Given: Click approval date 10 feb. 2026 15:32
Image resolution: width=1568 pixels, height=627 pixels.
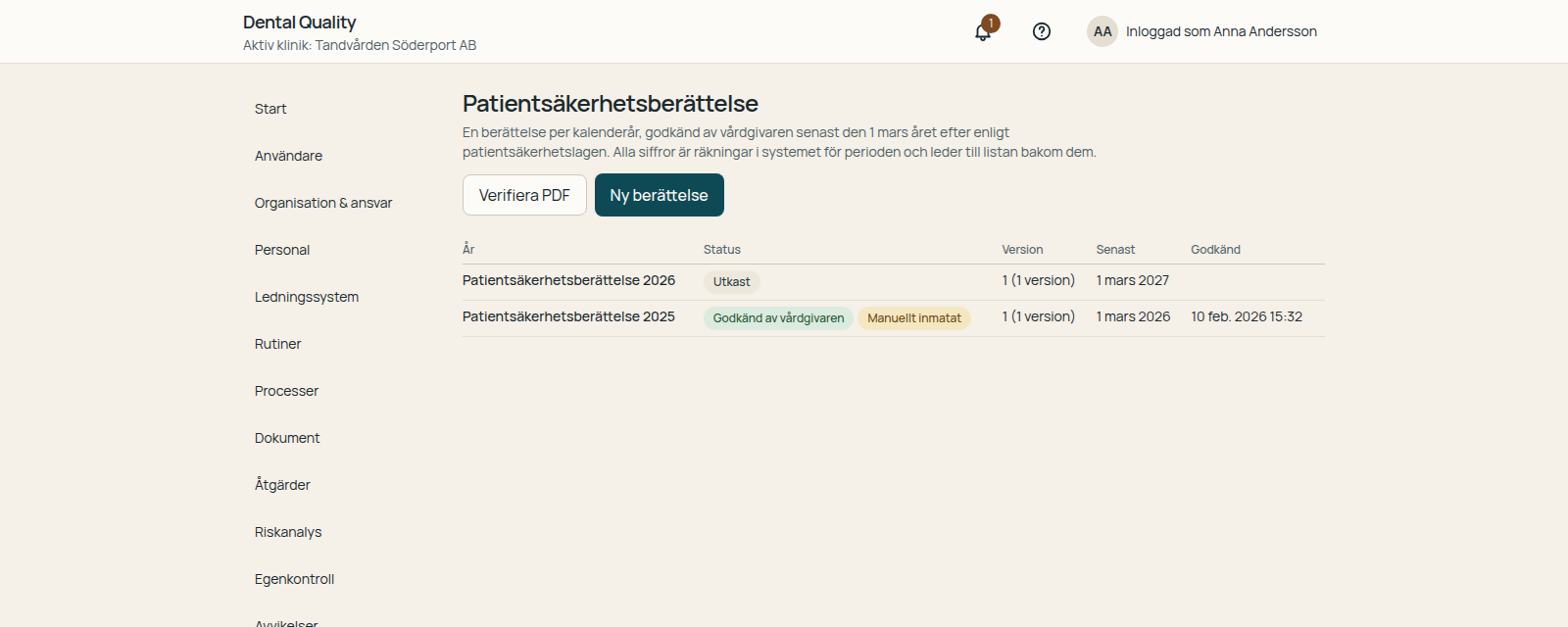Looking at the screenshot, I should click(x=1247, y=316).
